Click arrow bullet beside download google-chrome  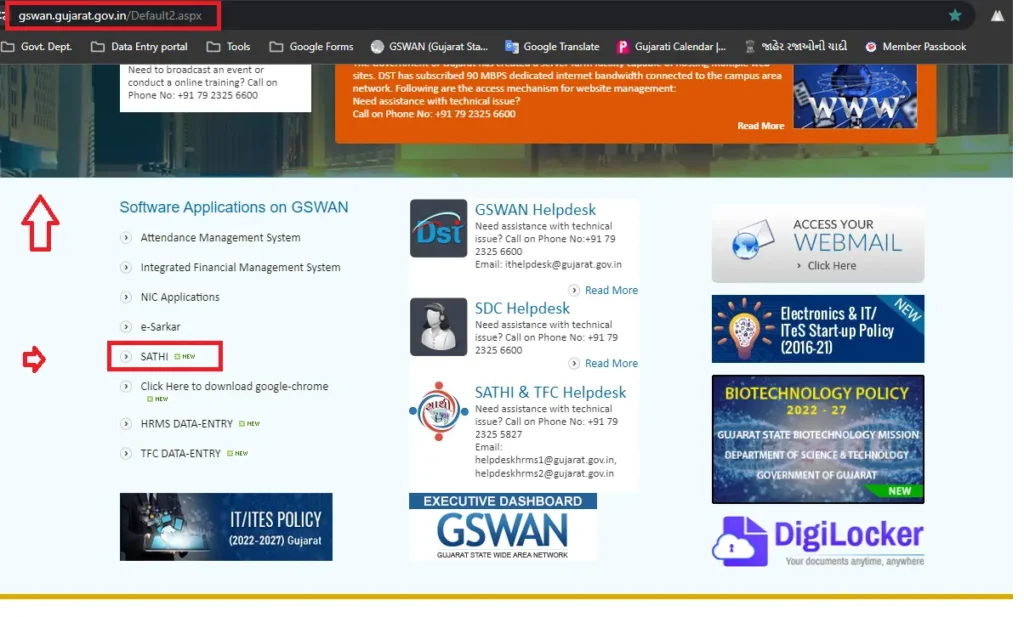pyautogui.click(x=126, y=387)
